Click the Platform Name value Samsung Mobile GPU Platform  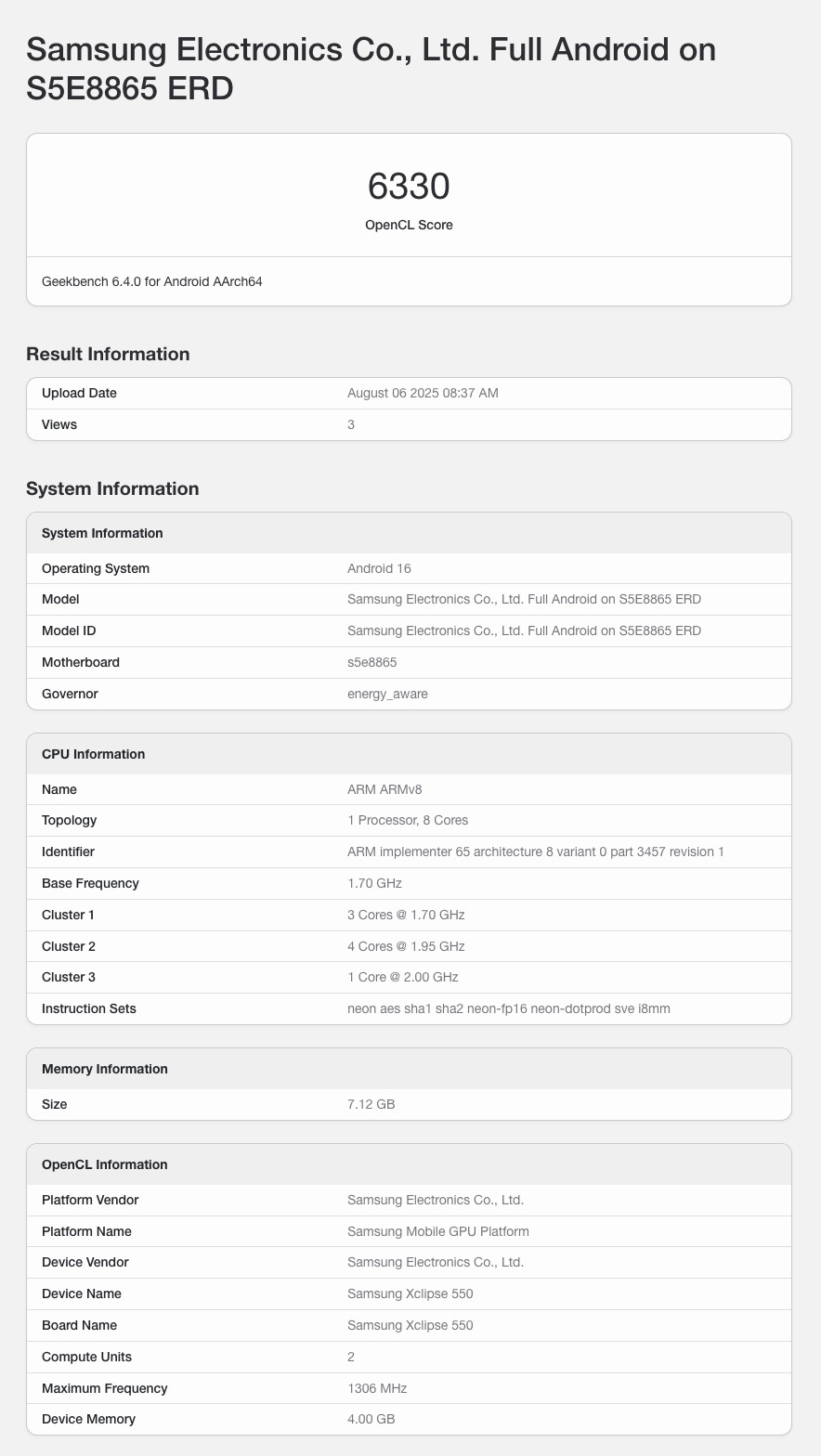437,1231
